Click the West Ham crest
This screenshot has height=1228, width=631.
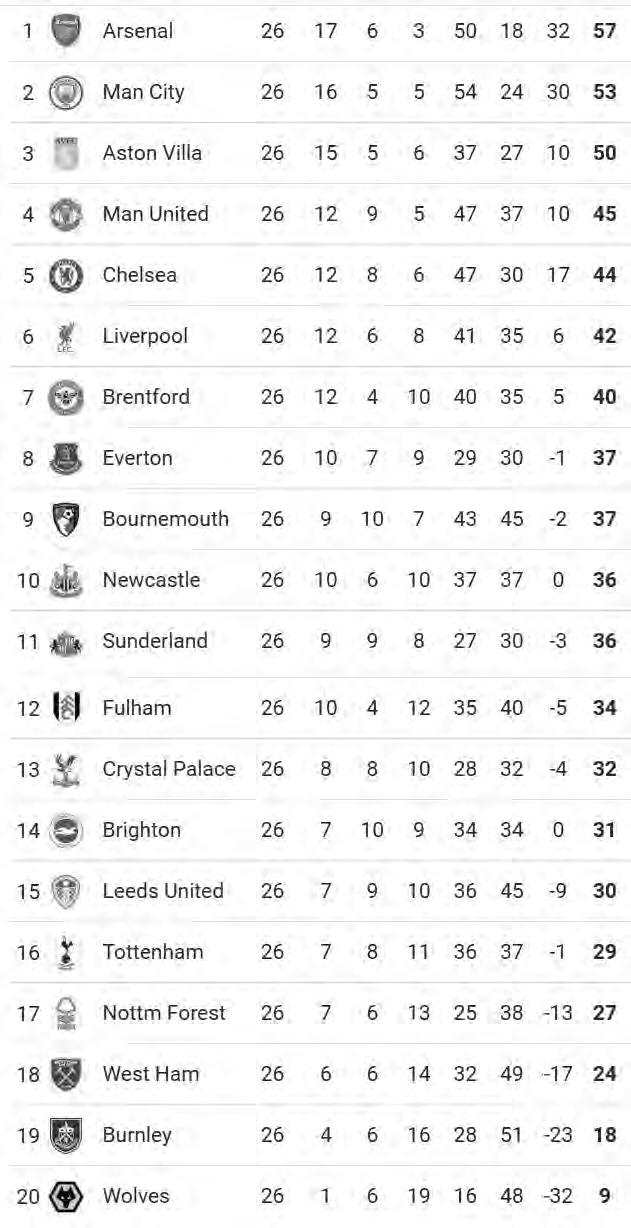[x=66, y=1074]
